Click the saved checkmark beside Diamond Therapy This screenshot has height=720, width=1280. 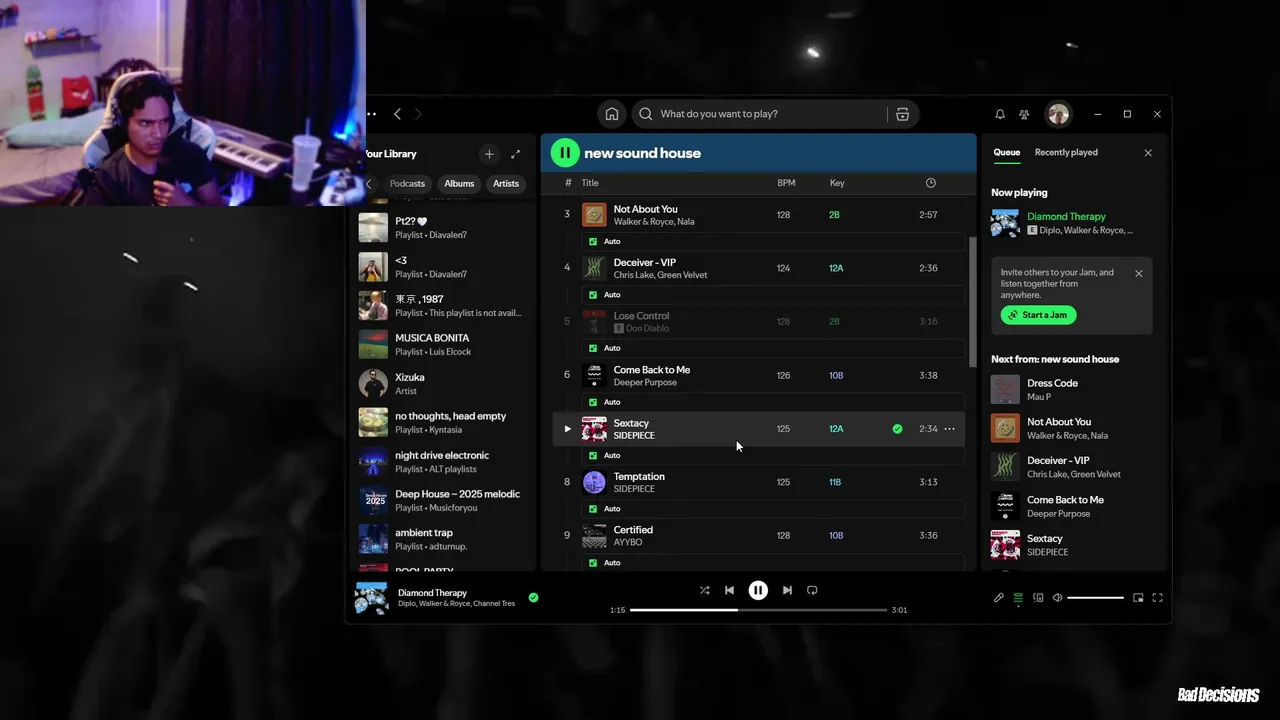pyautogui.click(x=533, y=598)
